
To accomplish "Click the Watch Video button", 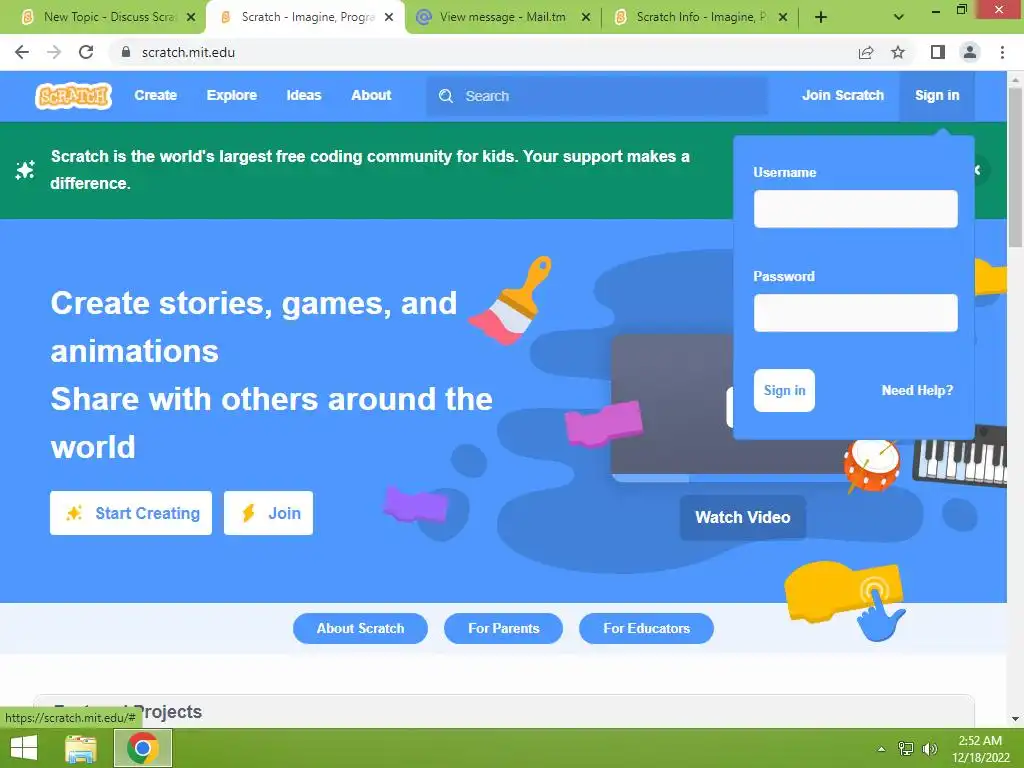I will point(743,517).
